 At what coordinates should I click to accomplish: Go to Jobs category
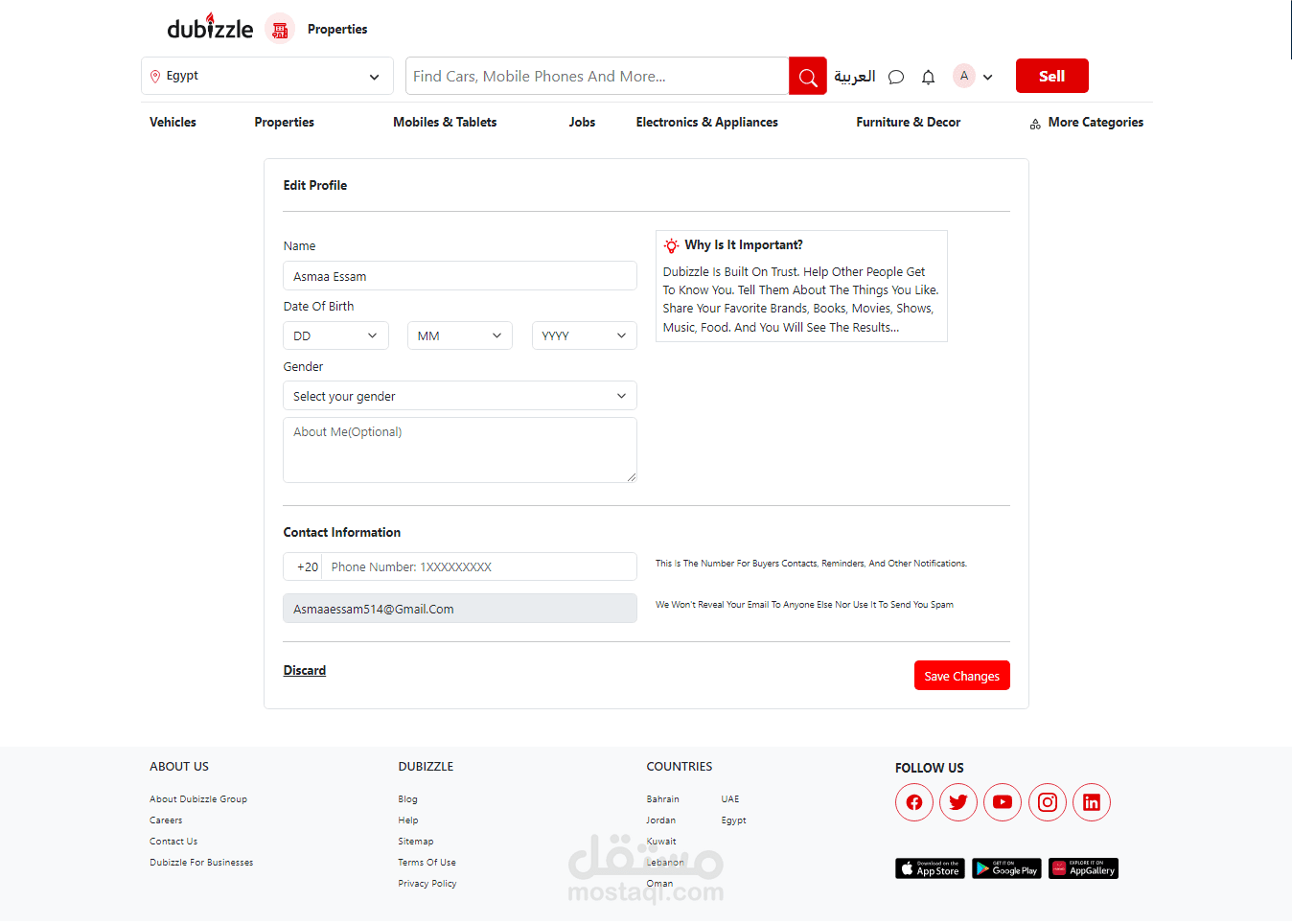point(582,123)
